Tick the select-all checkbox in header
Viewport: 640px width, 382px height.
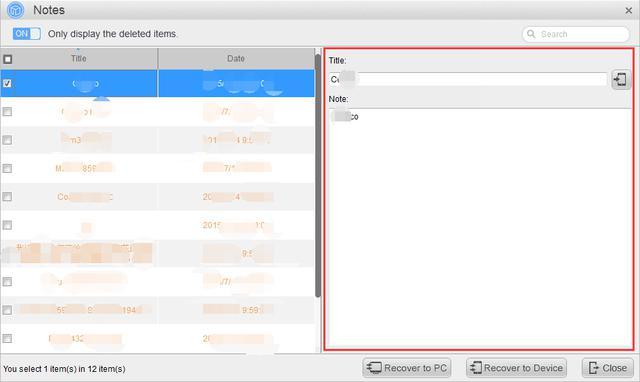[x=8, y=59]
